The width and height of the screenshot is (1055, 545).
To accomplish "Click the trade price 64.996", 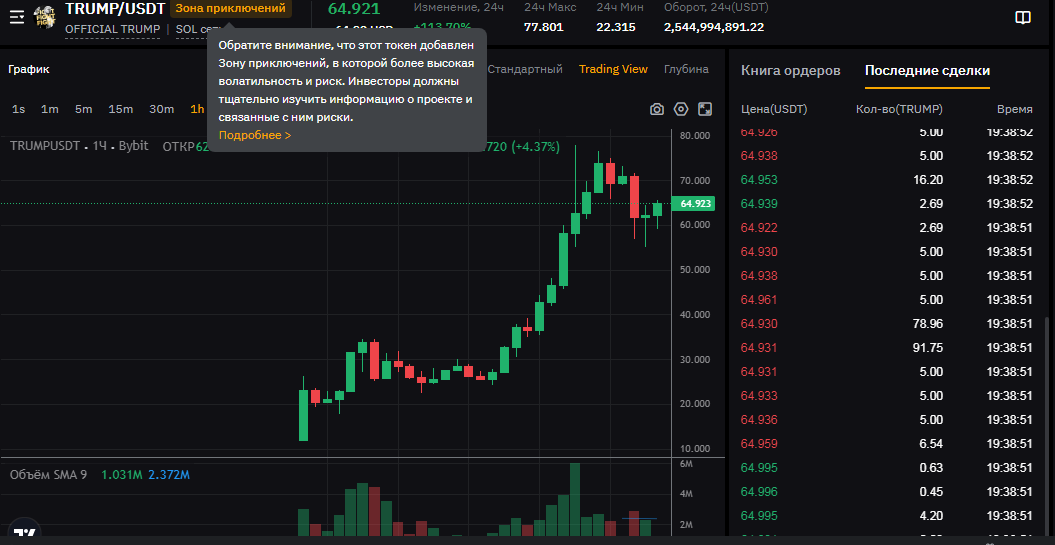I will pos(759,492).
